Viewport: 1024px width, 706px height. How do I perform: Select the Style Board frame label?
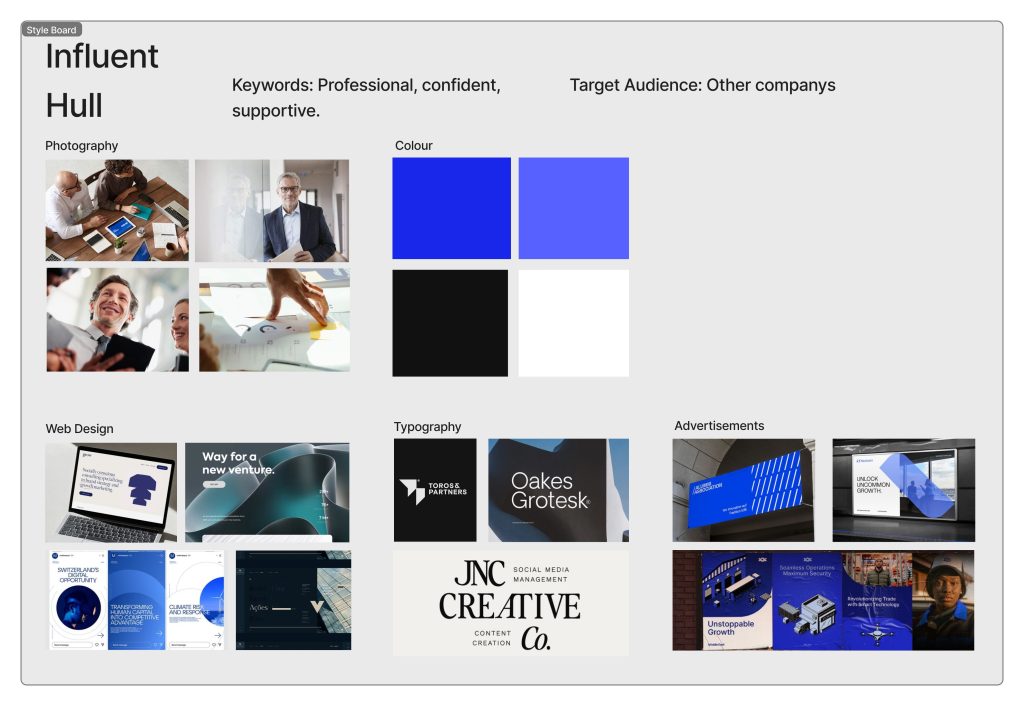pyautogui.click(x=51, y=30)
